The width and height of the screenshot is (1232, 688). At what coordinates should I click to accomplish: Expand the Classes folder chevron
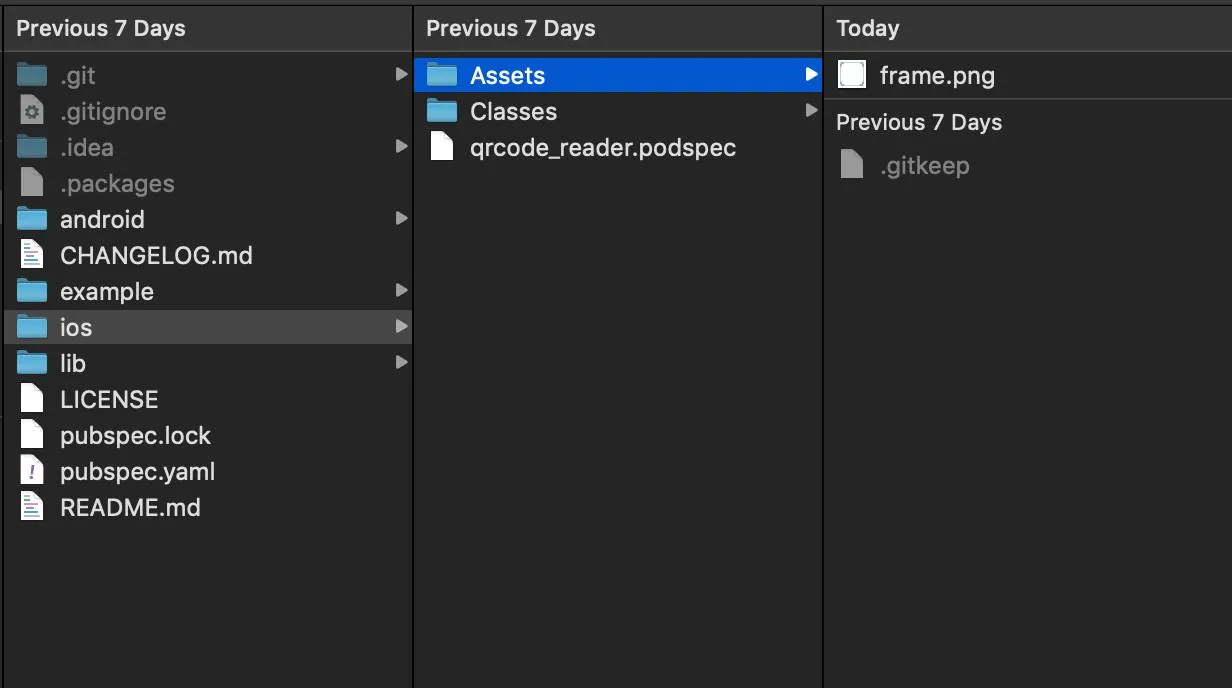(811, 111)
